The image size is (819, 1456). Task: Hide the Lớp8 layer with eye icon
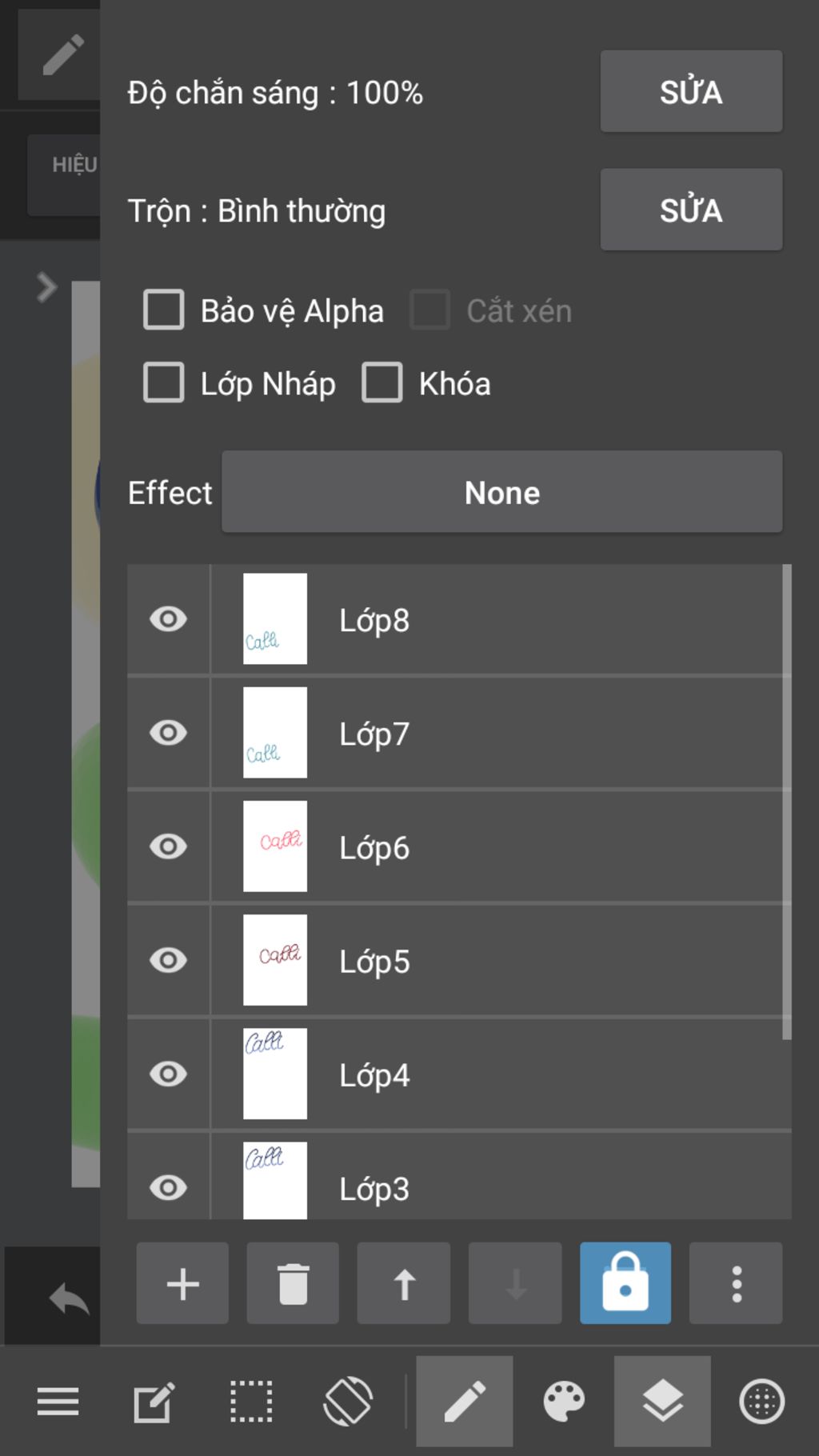[x=168, y=619]
